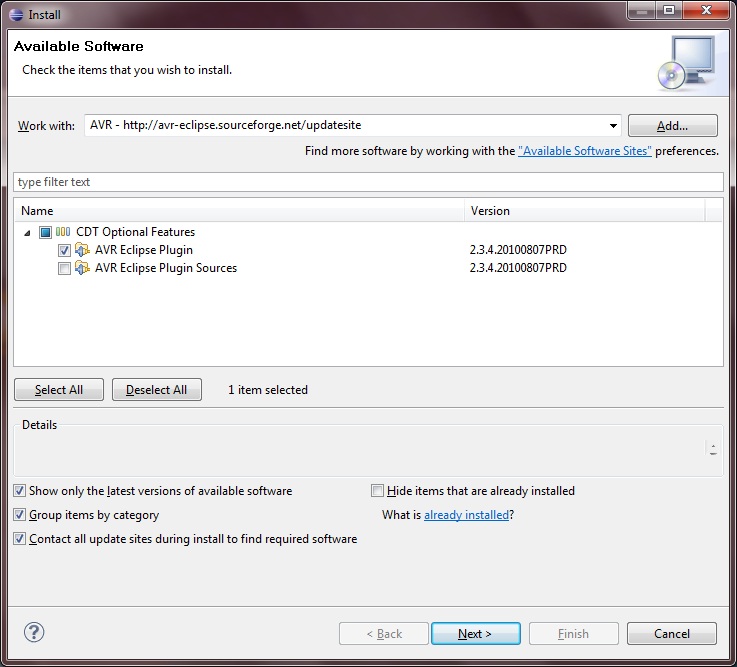Screen dimensions: 737x667
Task: Select the CDT Optional Features row label
Action: point(135,232)
